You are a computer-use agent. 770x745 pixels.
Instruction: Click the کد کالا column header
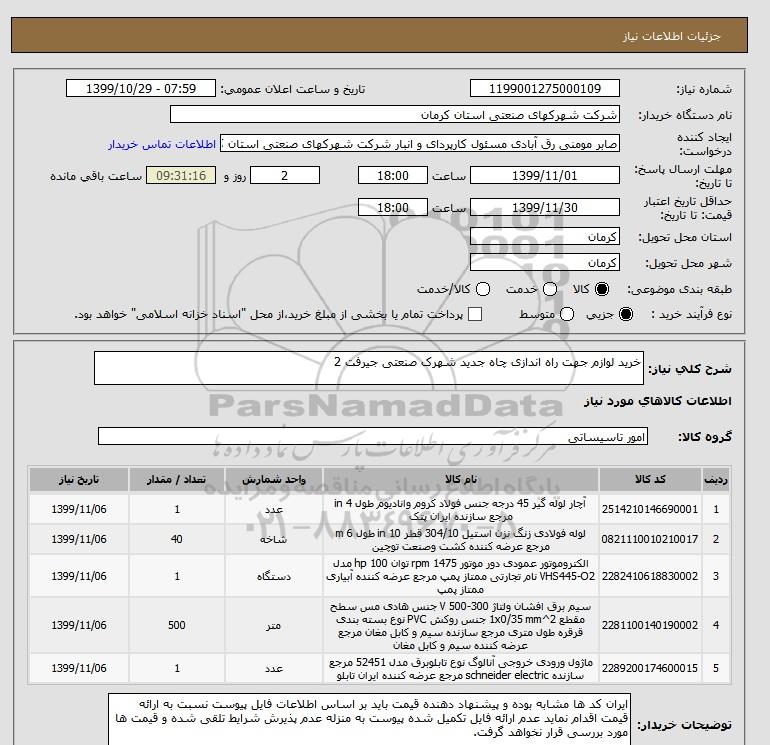tap(650, 480)
